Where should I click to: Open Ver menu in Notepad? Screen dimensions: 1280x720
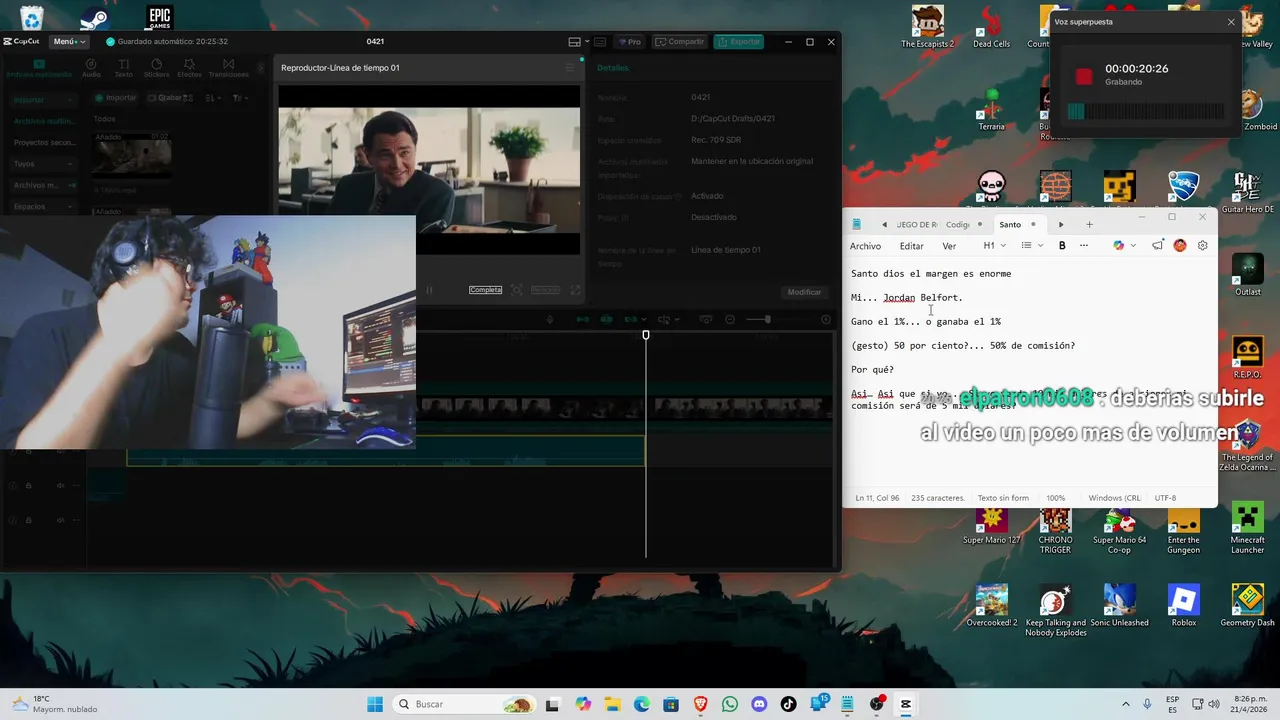(x=949, y=246)
